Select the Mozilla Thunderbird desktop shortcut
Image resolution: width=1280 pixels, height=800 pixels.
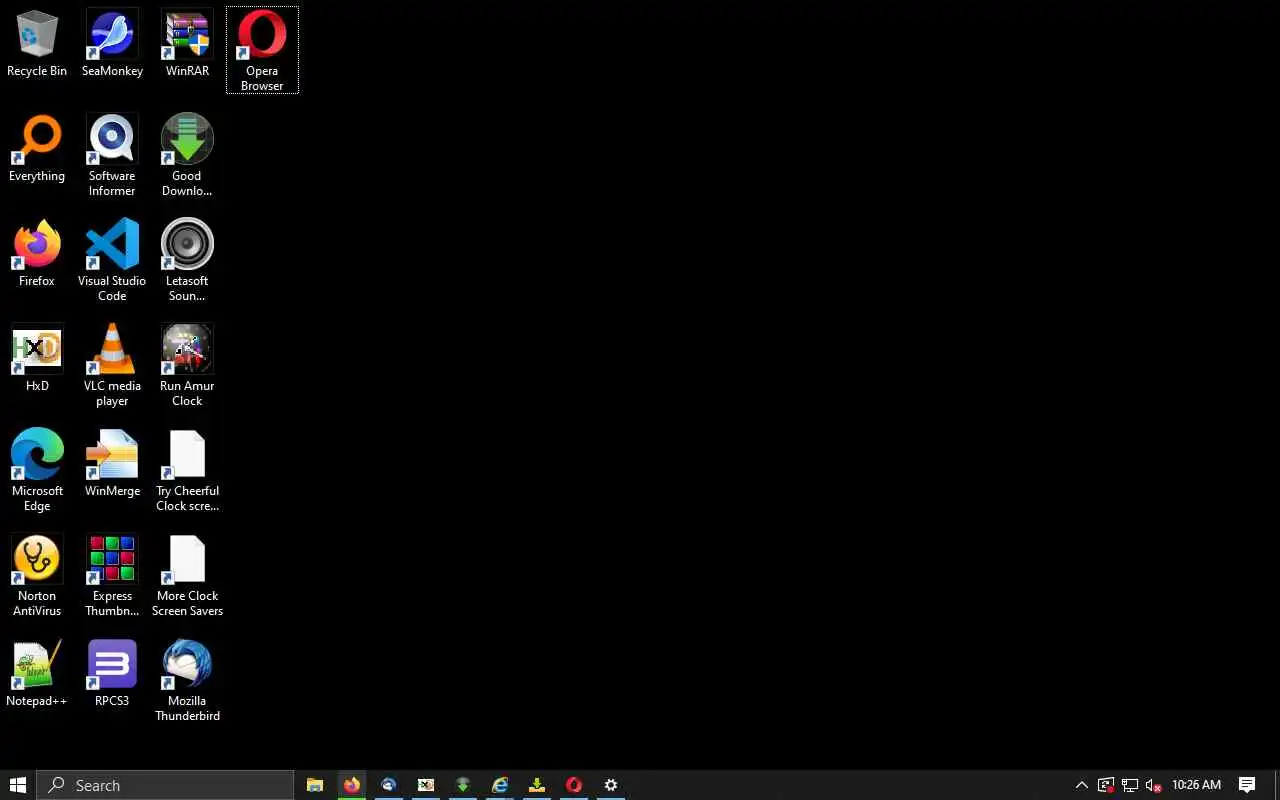click(187, 681)
